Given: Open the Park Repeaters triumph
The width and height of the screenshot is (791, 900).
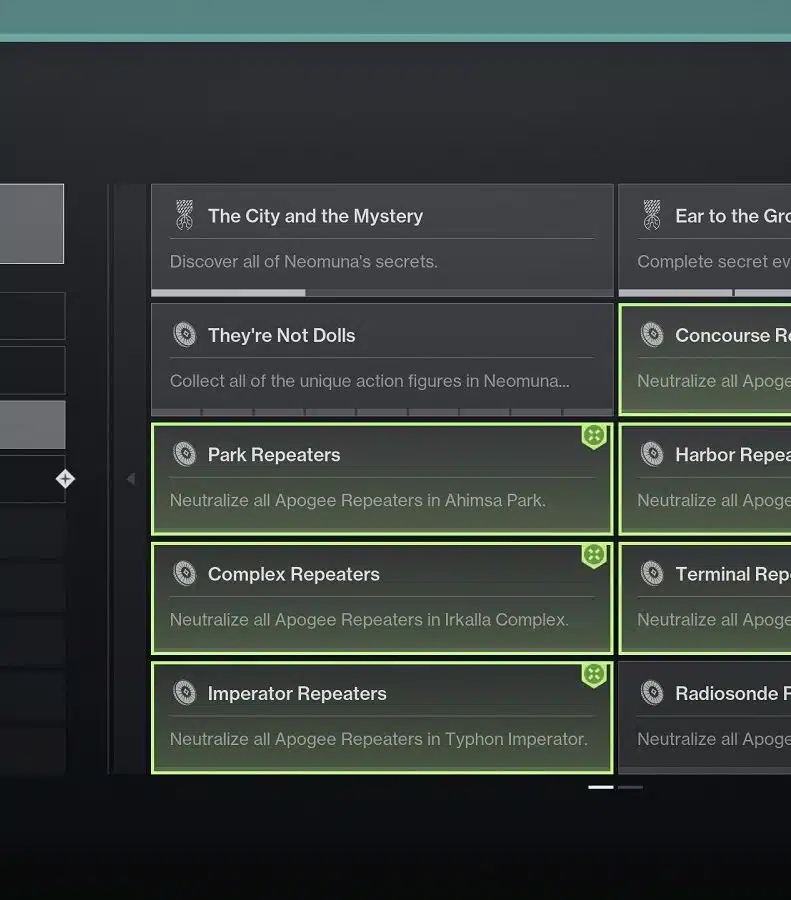Looking at the screenshot, I should [382, 479].
